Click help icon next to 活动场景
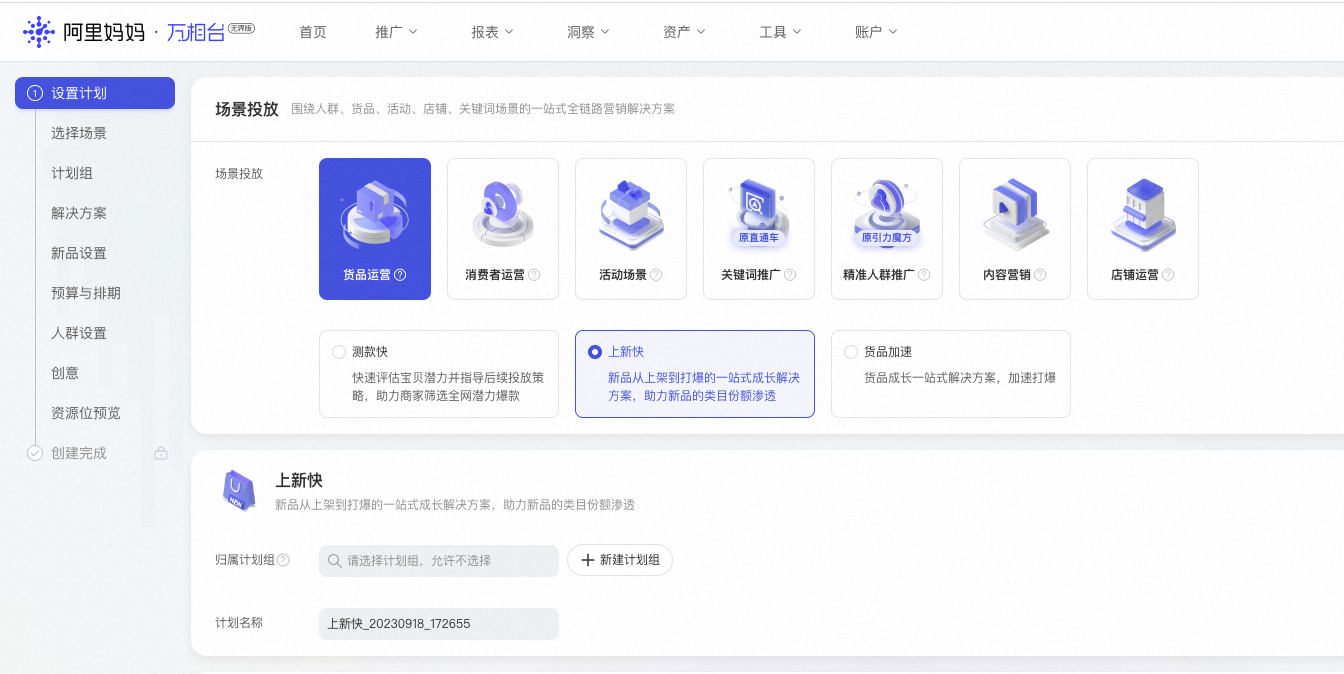This screenshot has height=674, width=1344. 656,275
